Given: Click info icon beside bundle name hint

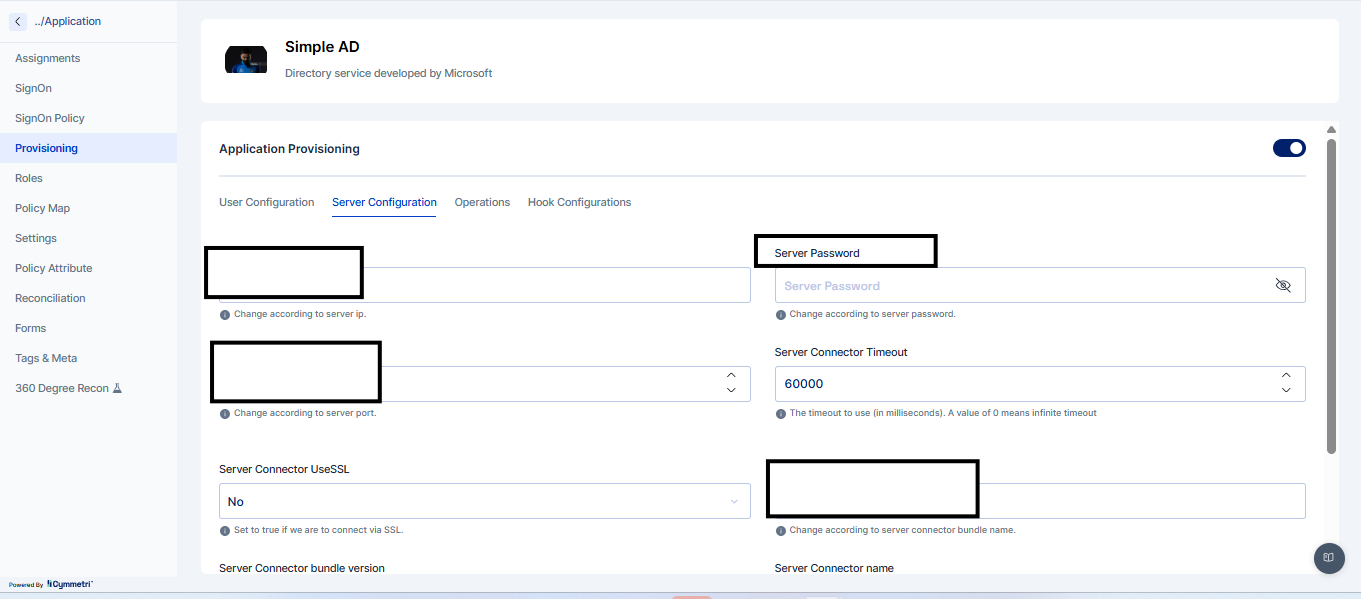Looking at the screenshot, I should [780, 530].
